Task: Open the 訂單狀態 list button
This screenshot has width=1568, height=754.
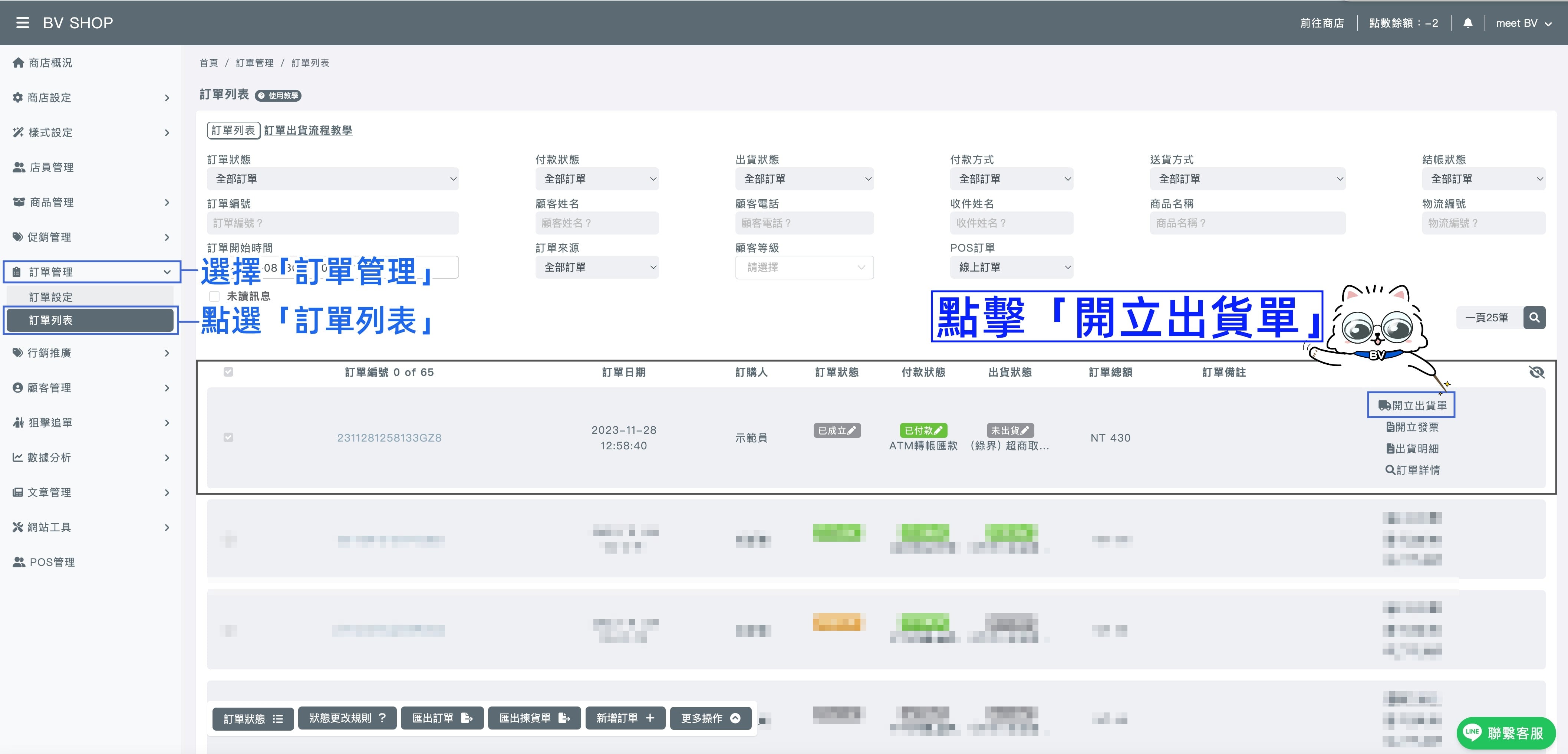Action: pos(253,719)
